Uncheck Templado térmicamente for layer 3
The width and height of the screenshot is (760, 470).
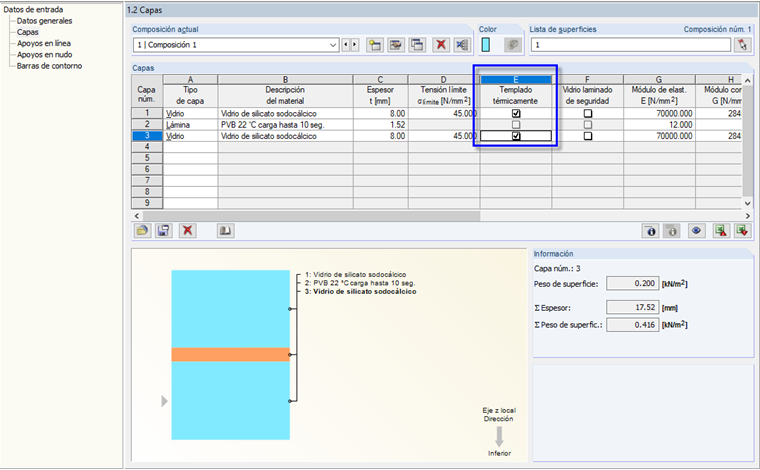point(516,136)
